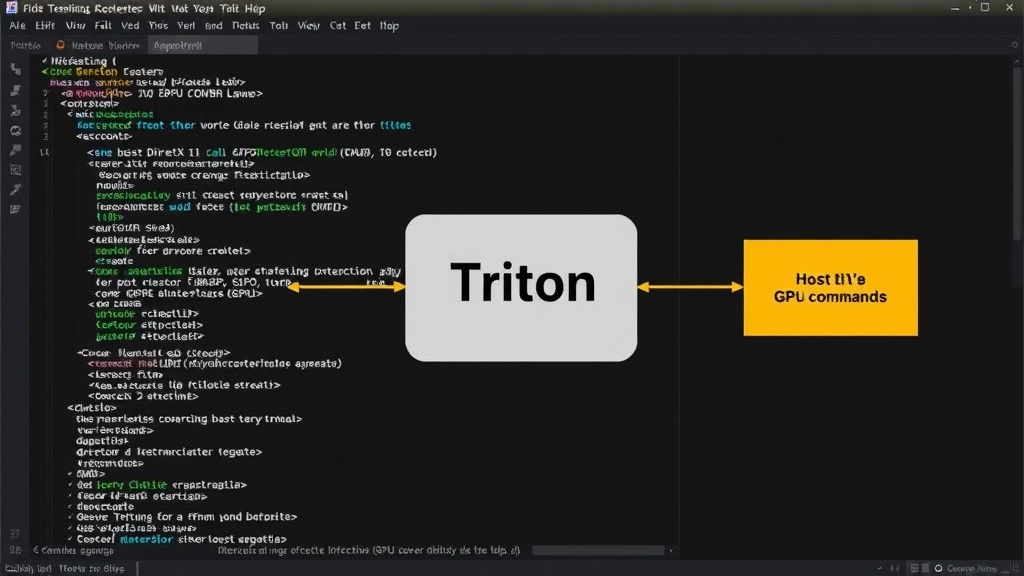Close the editor window
This screenshot has width=1024, height=576.
click(1010, 8)
